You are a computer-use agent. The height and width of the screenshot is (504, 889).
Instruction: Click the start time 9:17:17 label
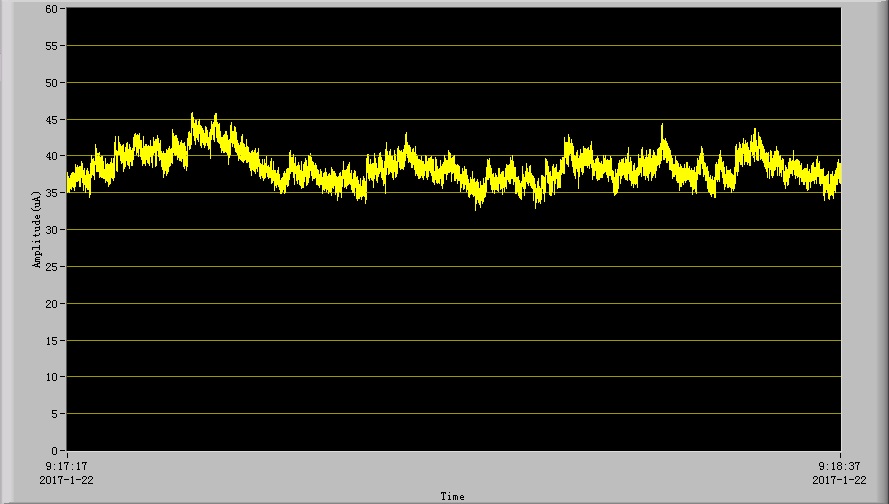pyautogui.click(x=66, y=466)
